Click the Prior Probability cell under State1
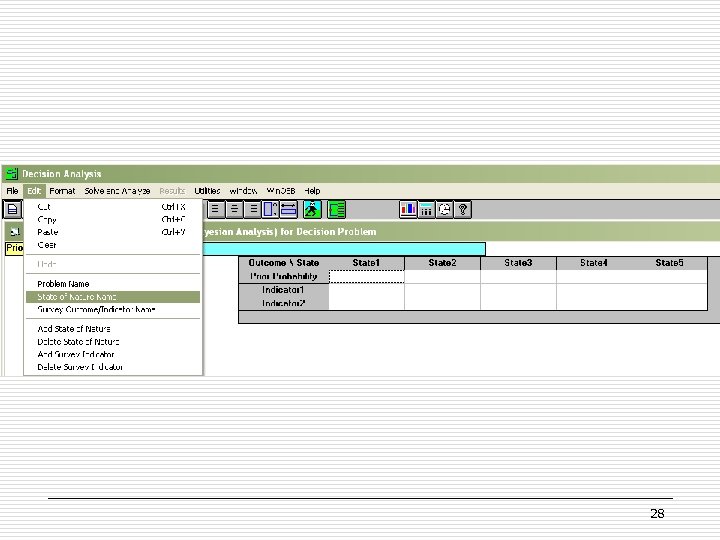The height and width of the screenshot is (540, 720). pyautogui.click(x=366, y=276)
